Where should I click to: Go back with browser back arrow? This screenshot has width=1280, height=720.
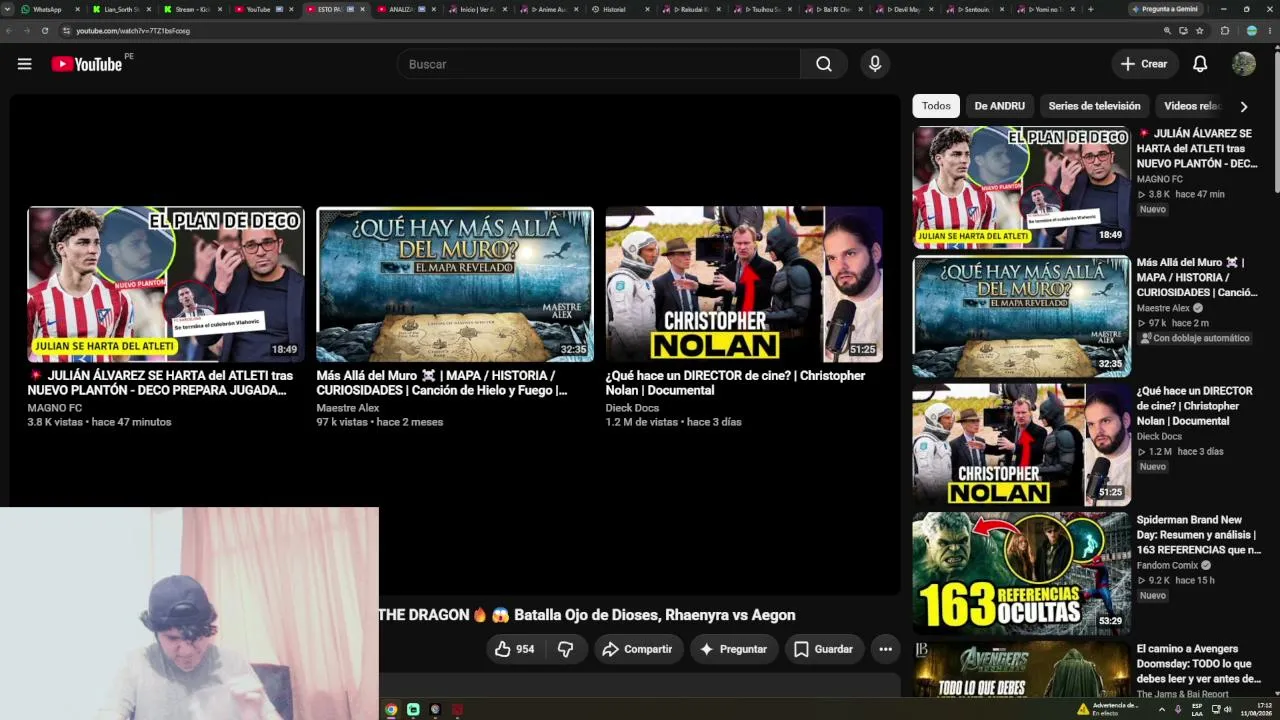tap(9, 31)
